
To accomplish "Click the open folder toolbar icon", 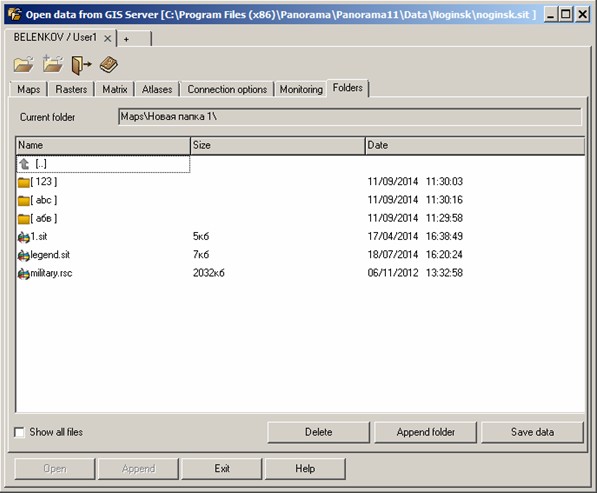I will [x=24, y=64].
